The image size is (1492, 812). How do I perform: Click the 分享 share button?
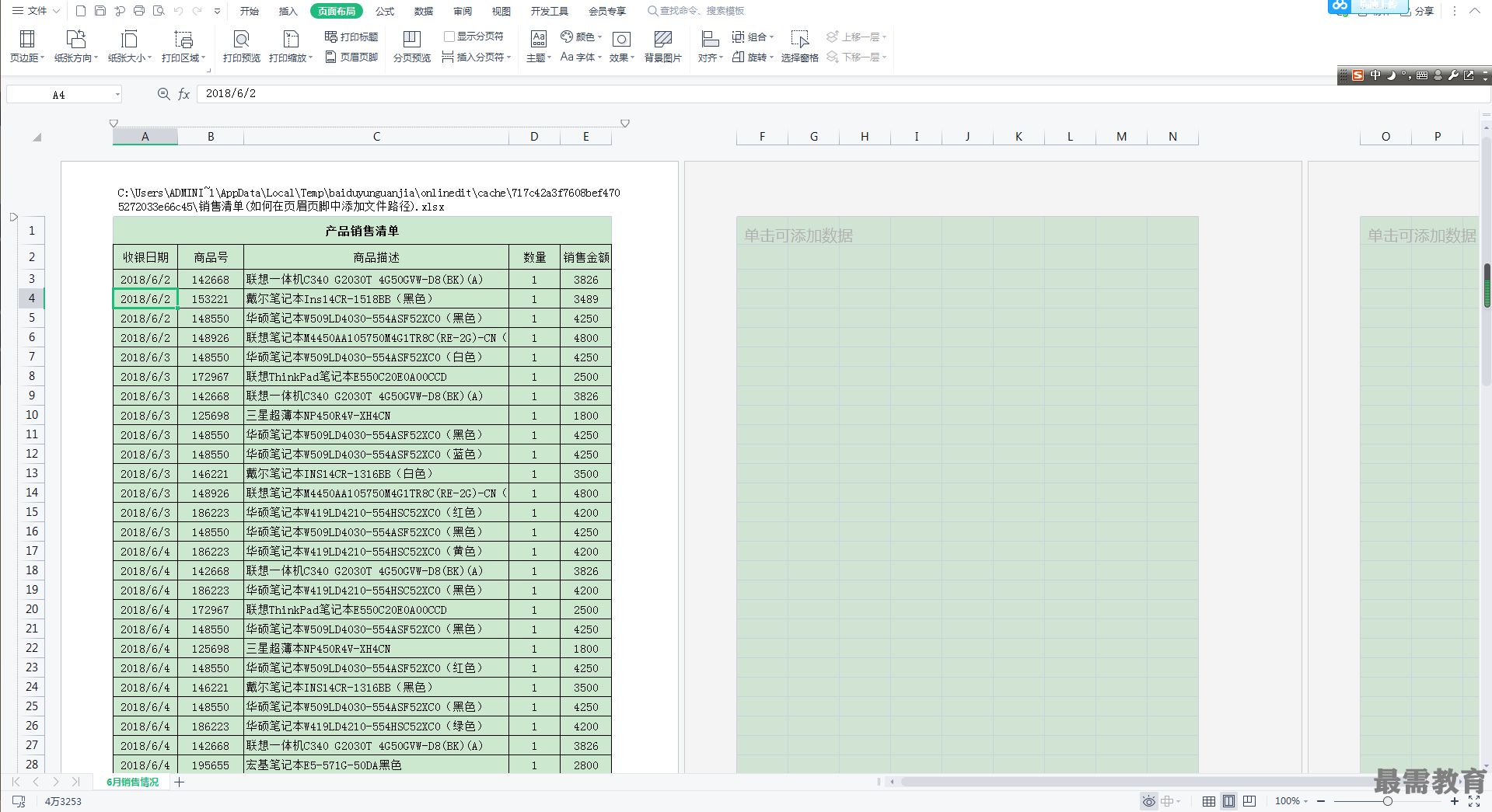coord(1417,11)
